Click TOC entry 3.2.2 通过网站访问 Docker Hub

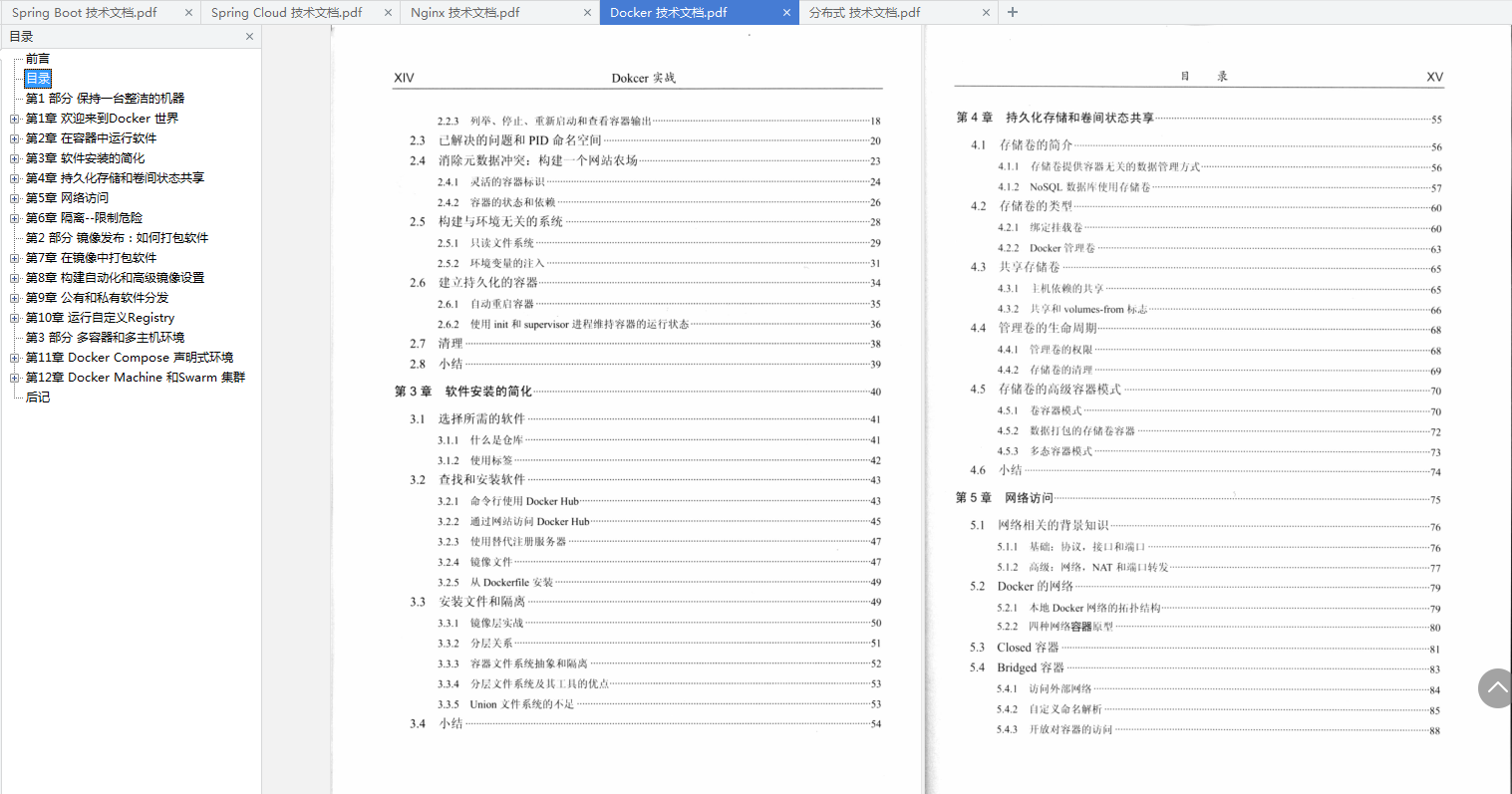point(659,522)
